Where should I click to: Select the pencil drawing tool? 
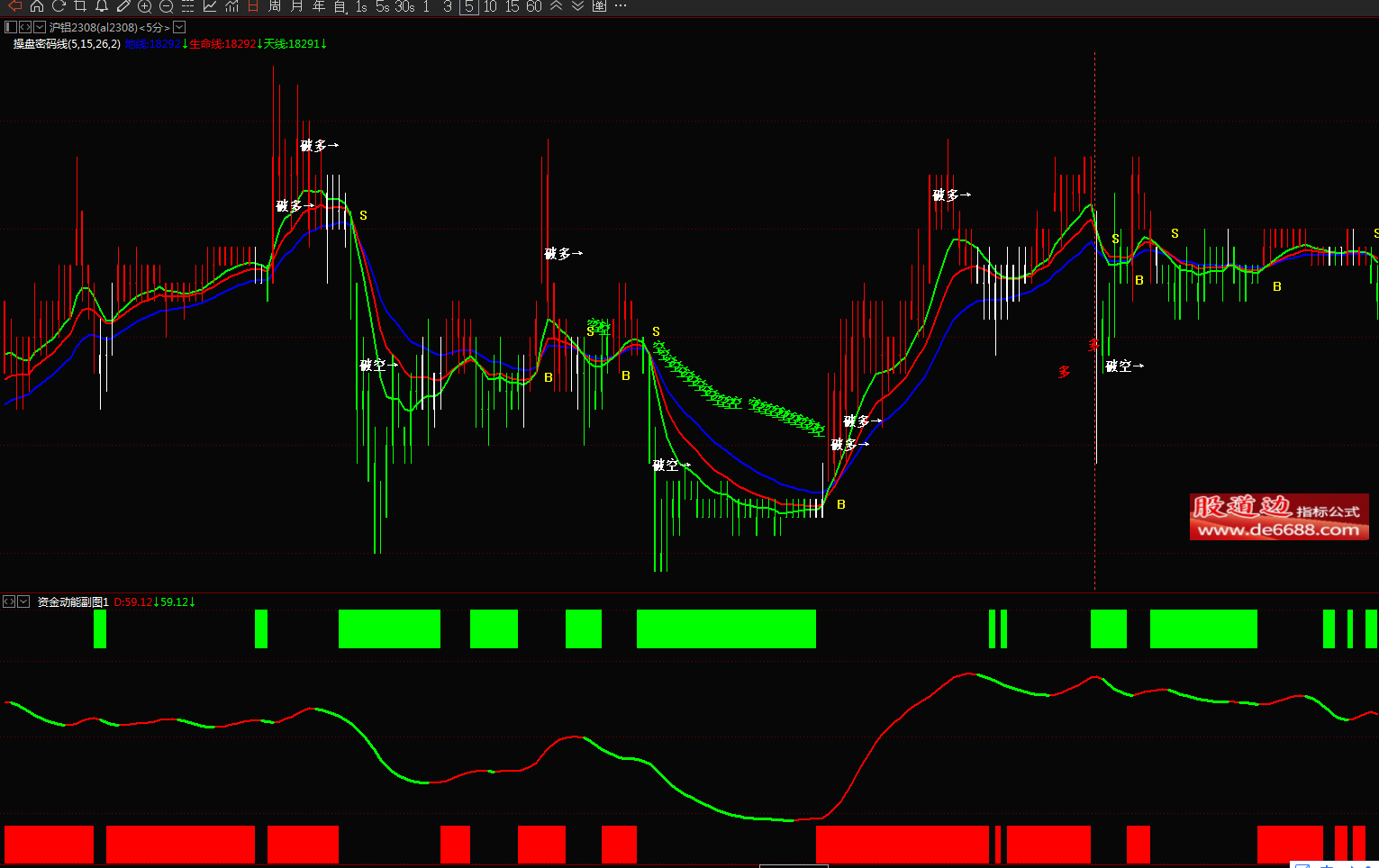point(123,6)
